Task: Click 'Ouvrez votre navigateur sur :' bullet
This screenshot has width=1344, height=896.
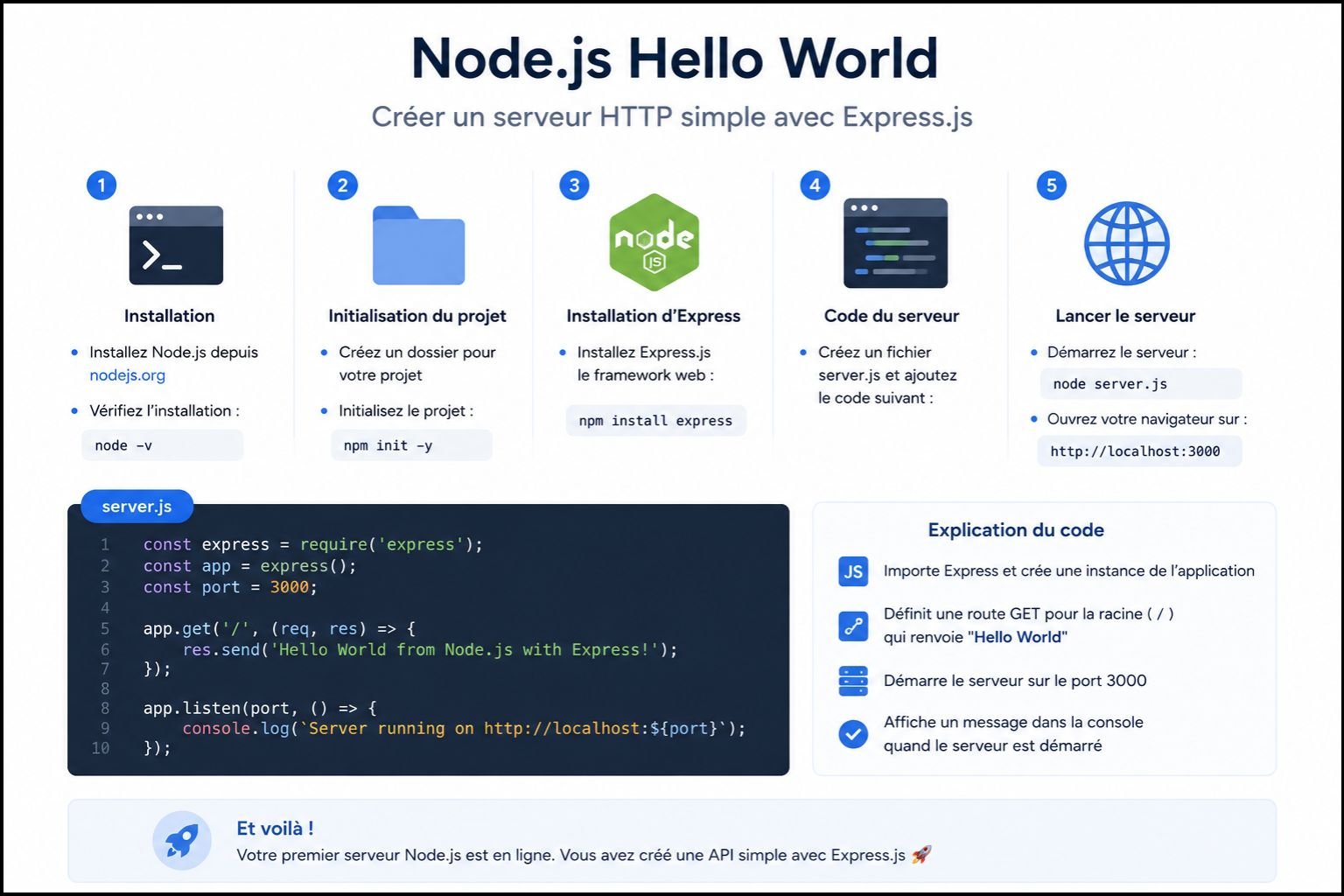Action: point(1147,419)
